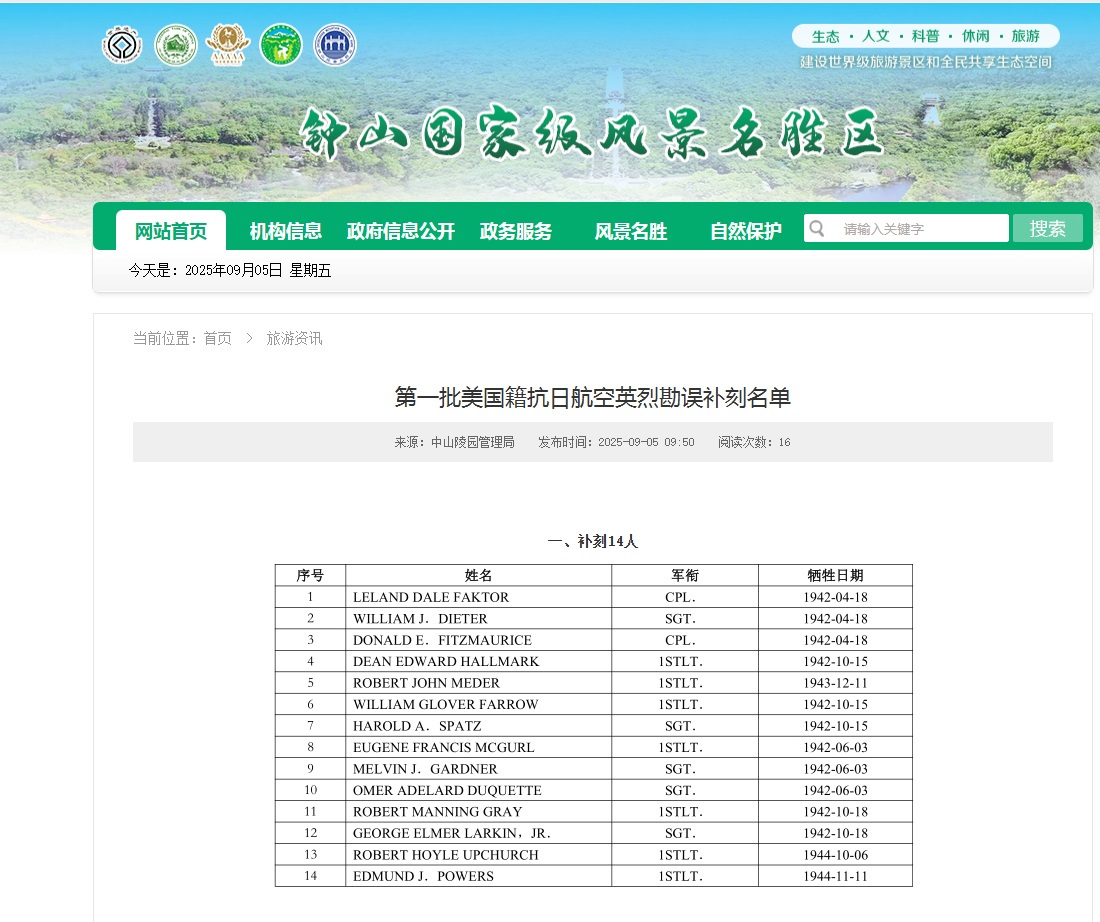Click the golden AAAAA tourism badge
Image resolution: width=1100 pixels, height=922 pixels.
point(226,45)
